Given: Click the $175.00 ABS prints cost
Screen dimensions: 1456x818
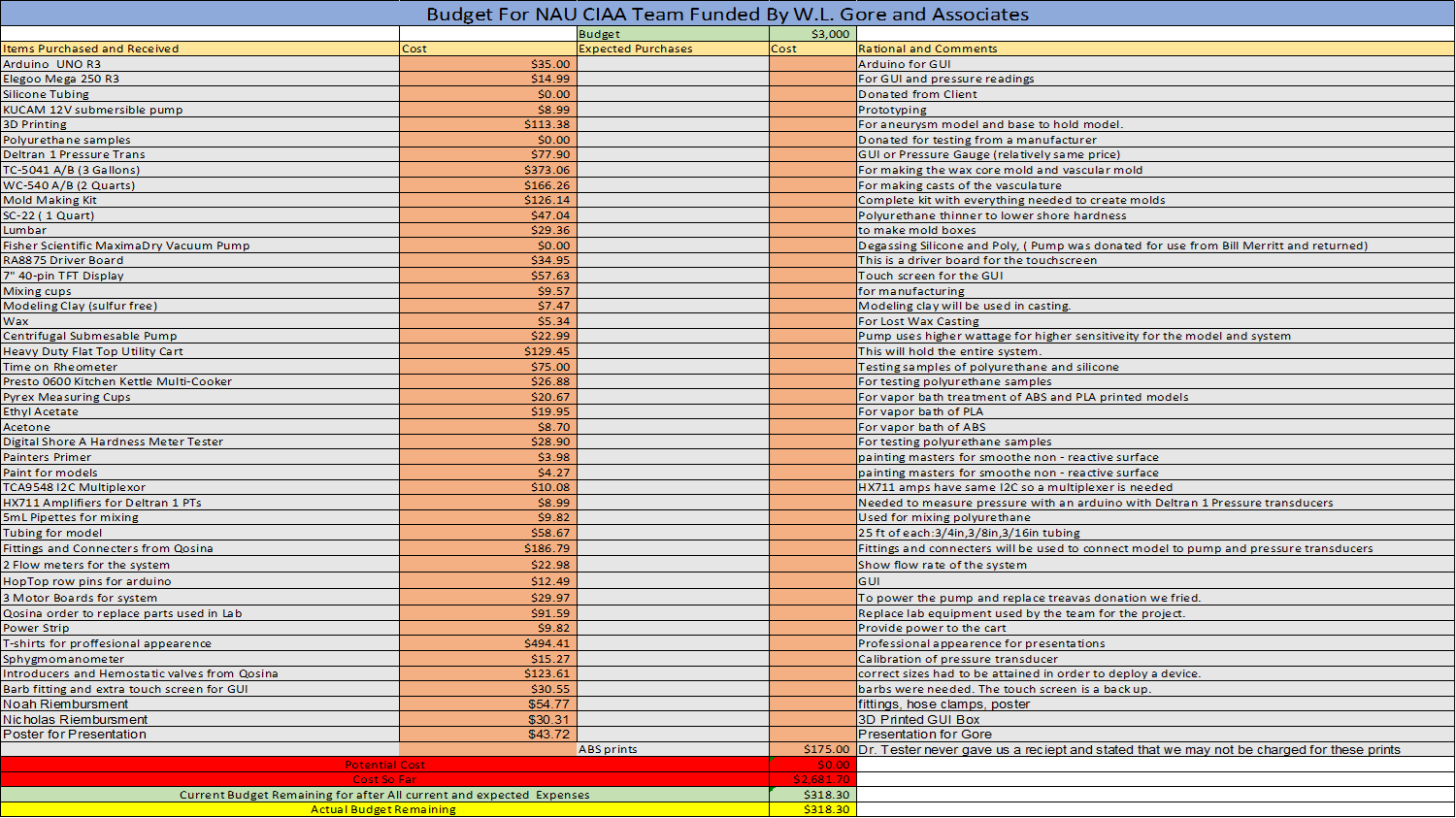Looking at the screenshot, I should 812,749.
